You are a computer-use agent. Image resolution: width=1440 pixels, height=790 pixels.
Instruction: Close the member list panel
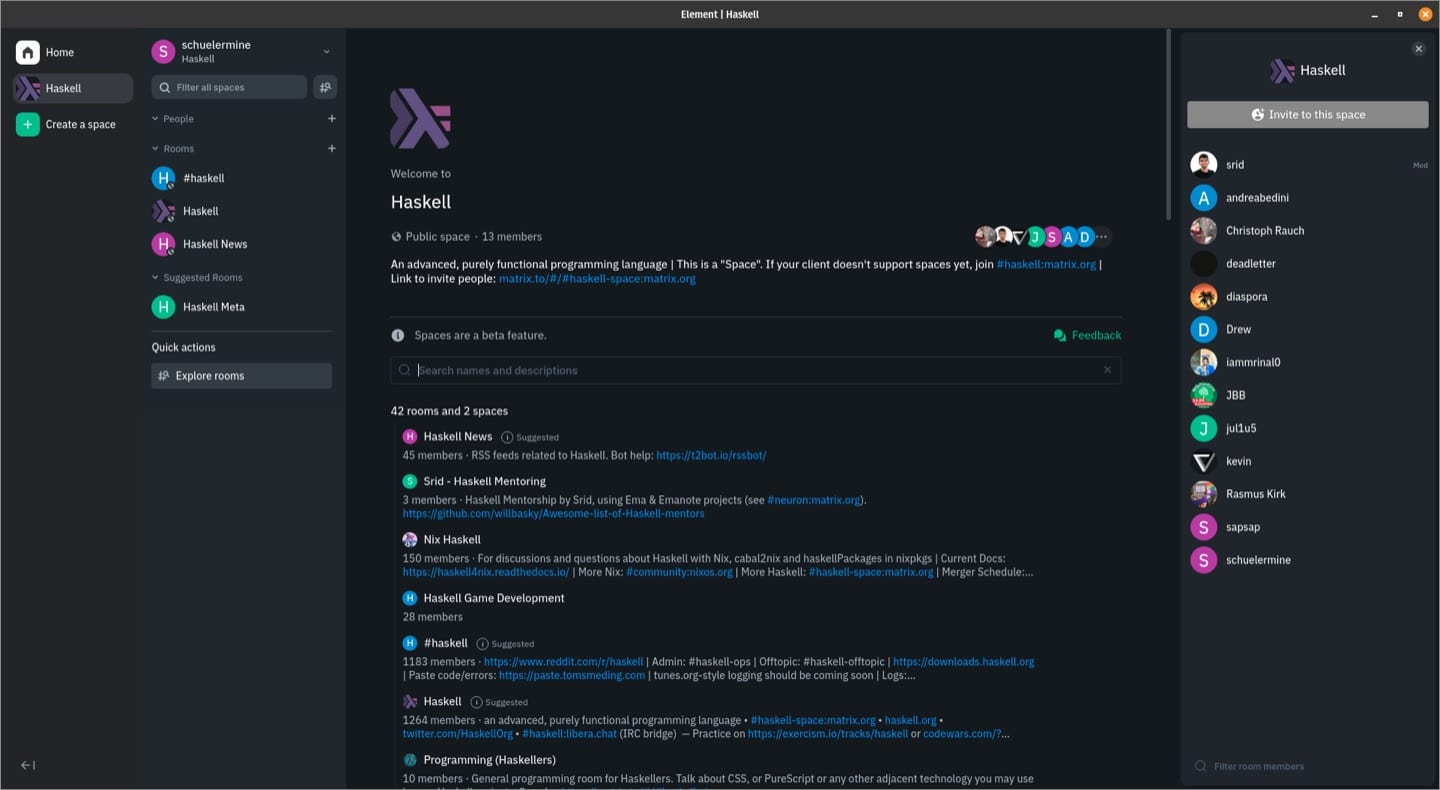[1418, 49]
